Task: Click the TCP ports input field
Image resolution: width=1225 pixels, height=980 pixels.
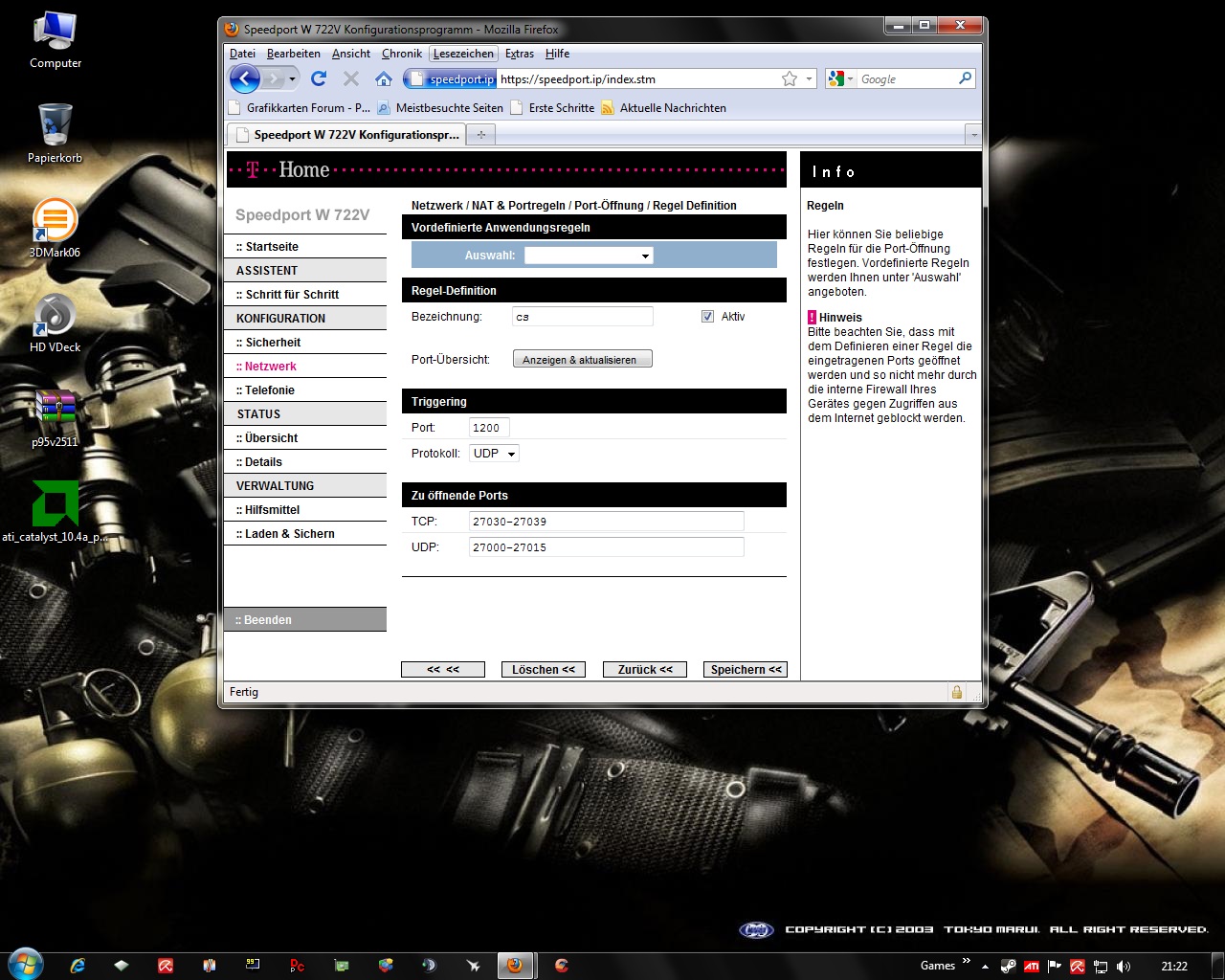Action: coord(607,521)
